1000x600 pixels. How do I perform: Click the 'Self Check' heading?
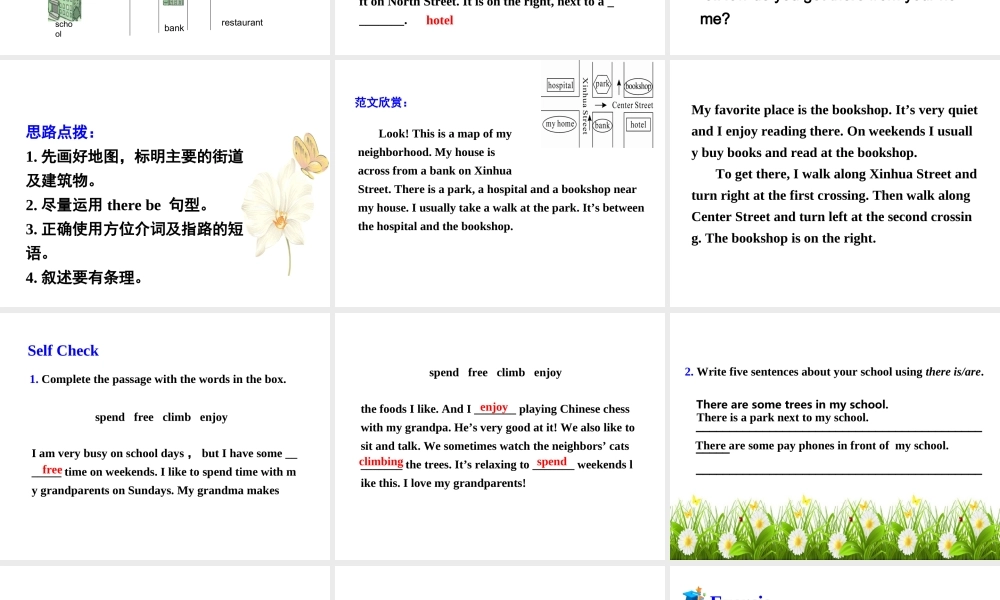63,351
